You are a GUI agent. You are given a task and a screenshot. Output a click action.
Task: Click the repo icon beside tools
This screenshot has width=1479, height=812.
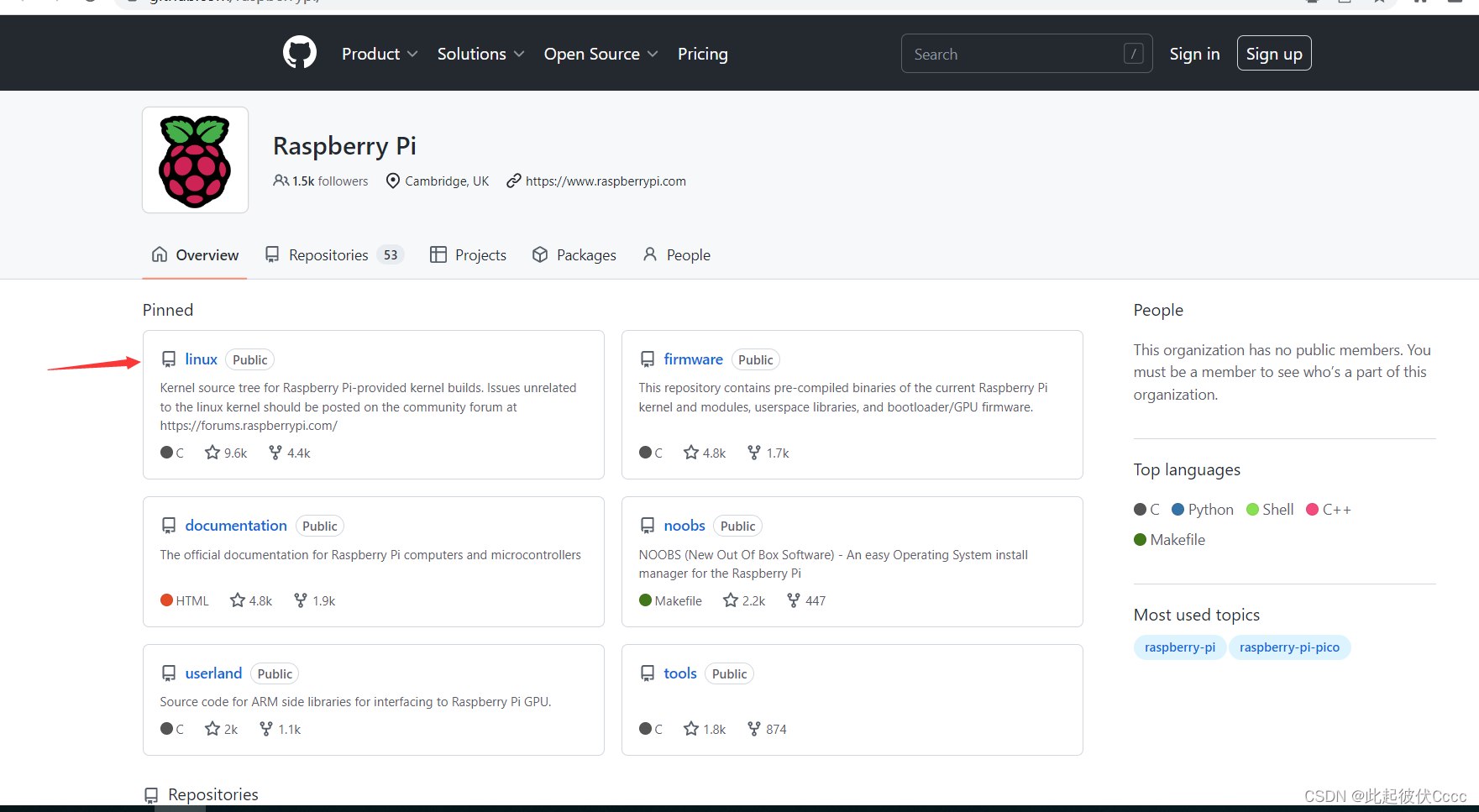648,673
